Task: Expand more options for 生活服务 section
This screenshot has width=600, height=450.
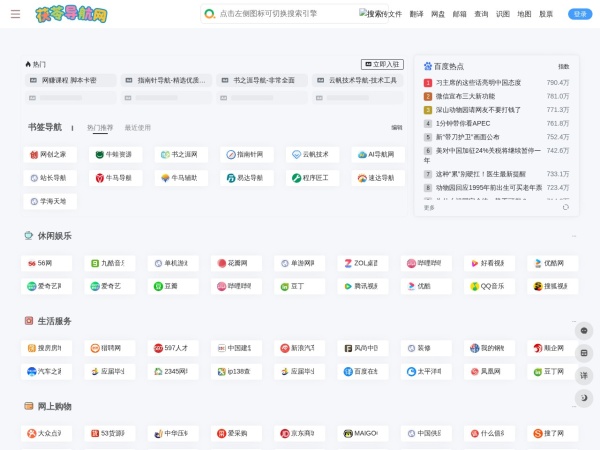Action: (x=574, y=321)
